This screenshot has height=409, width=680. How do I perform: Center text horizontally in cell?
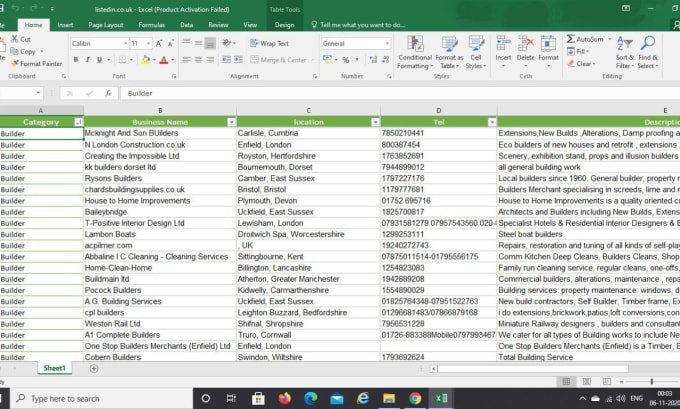coord(198,60)
